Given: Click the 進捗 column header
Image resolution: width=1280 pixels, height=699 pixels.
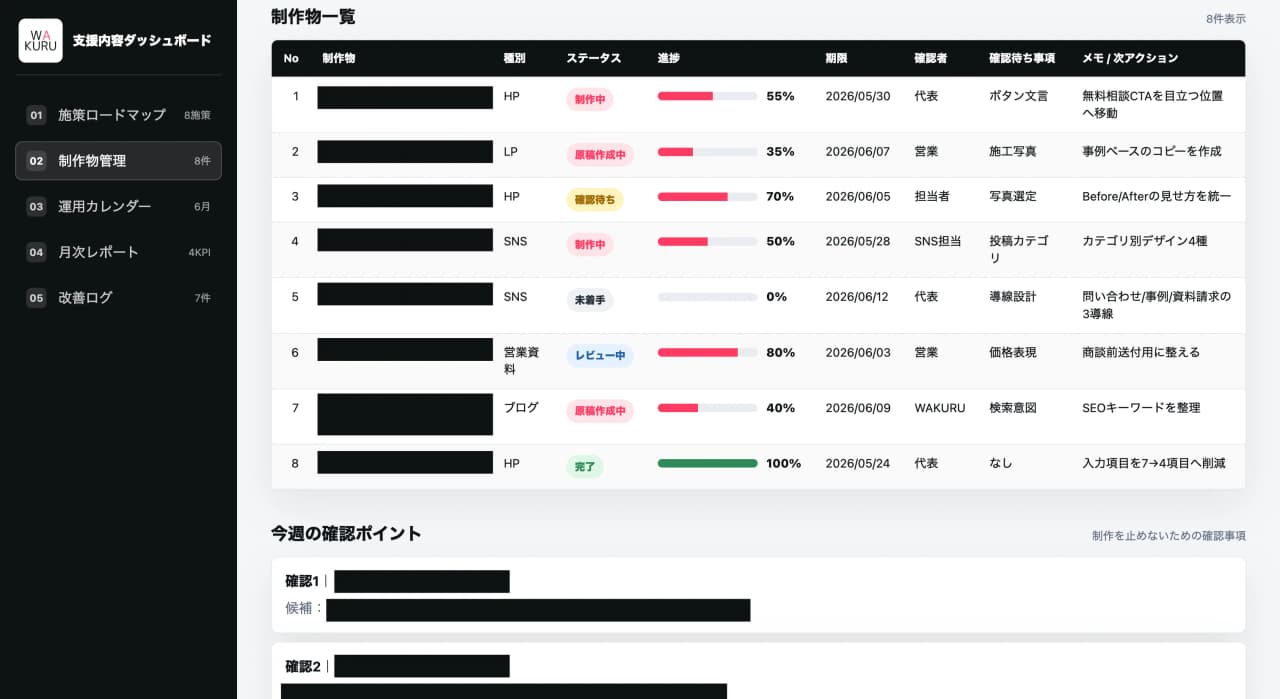Looking at the screenshot, I should pos(669,58).
